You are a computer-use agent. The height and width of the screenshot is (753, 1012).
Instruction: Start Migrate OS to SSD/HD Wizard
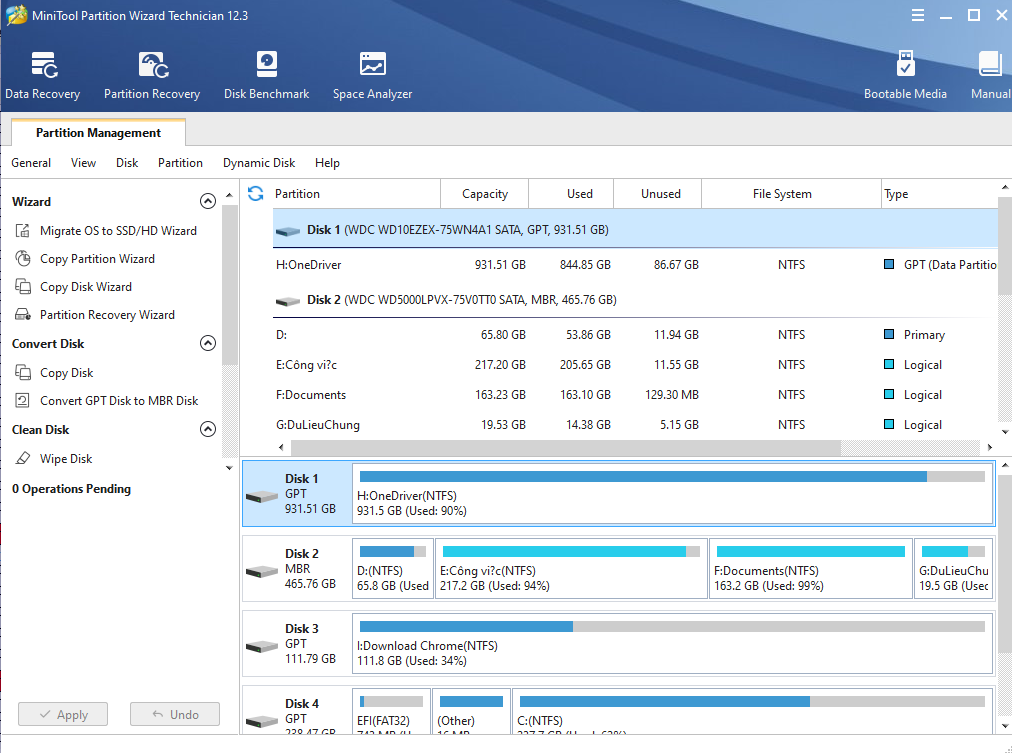[118, 230]
